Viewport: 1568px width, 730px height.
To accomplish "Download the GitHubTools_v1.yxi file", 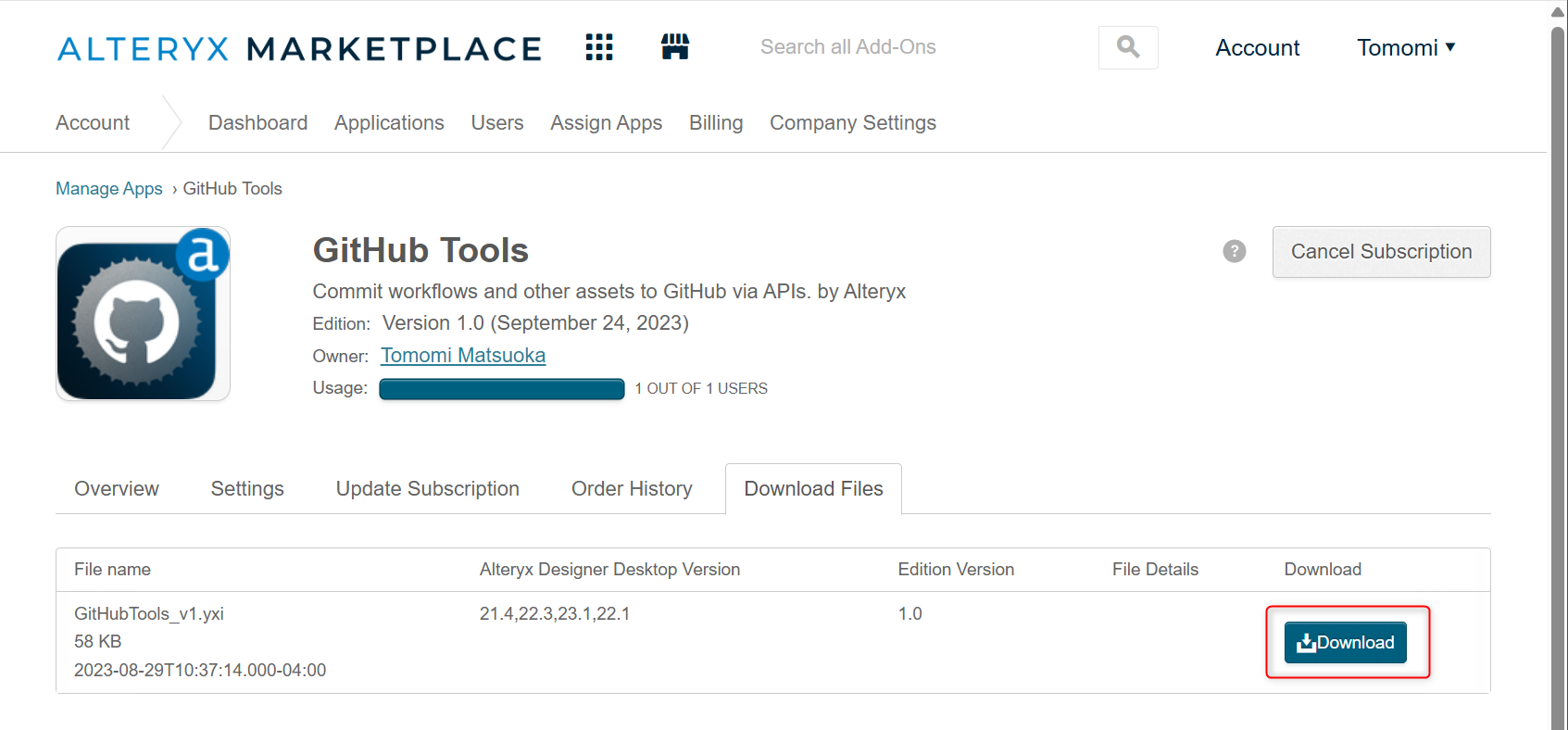I will (x=1345, y=642).
